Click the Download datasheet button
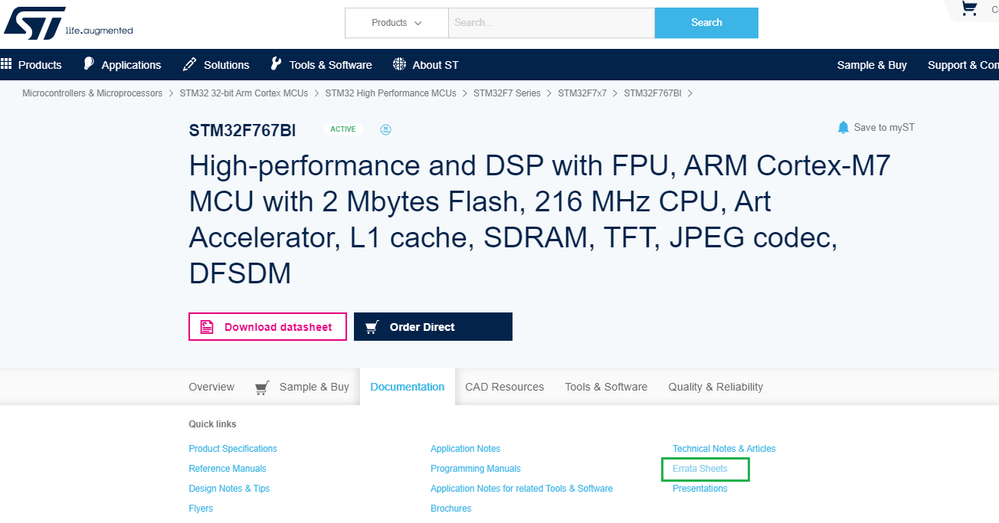This screenshot has height=523, width=999. pyautogui.click(x=268, y=327)
